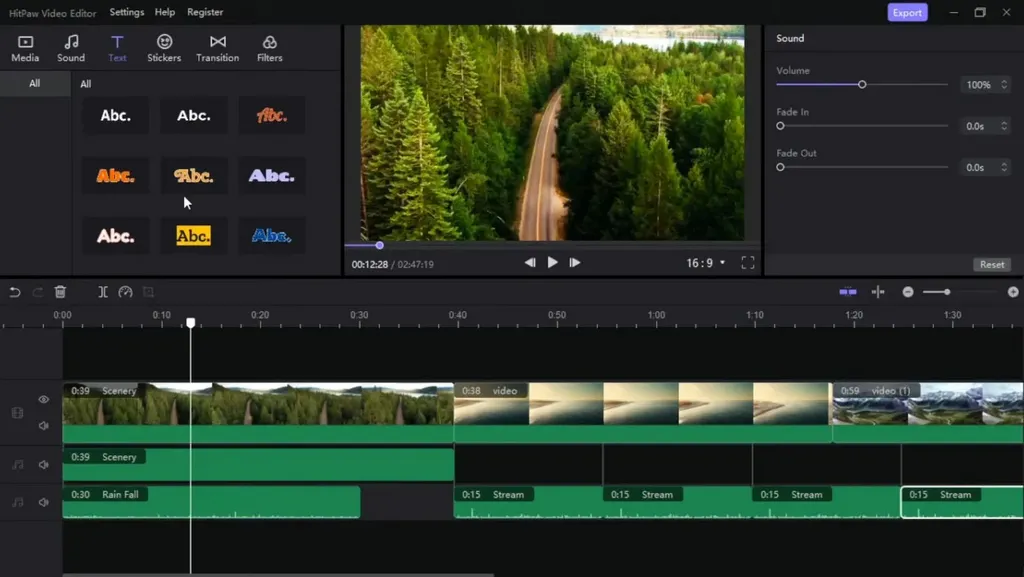Image resolution: width=1024 pixels, height=577 pixels.
Task: Click the Export button
Action: 907,12
